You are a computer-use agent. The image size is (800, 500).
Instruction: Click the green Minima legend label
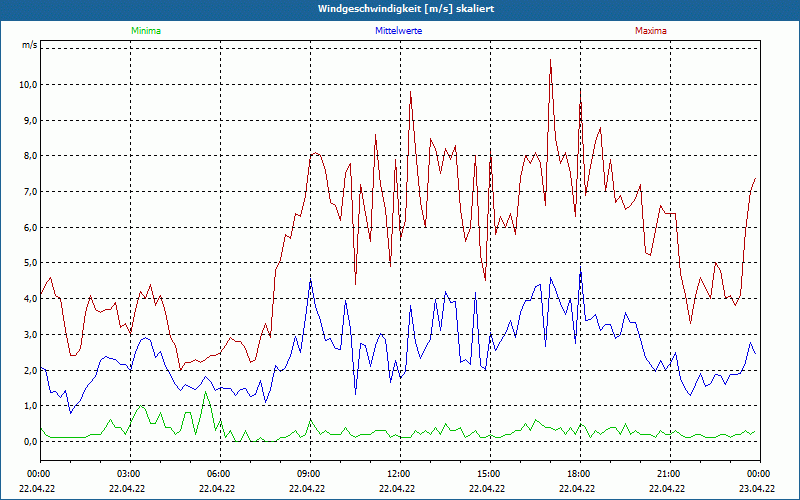click(x=146, y=31)
